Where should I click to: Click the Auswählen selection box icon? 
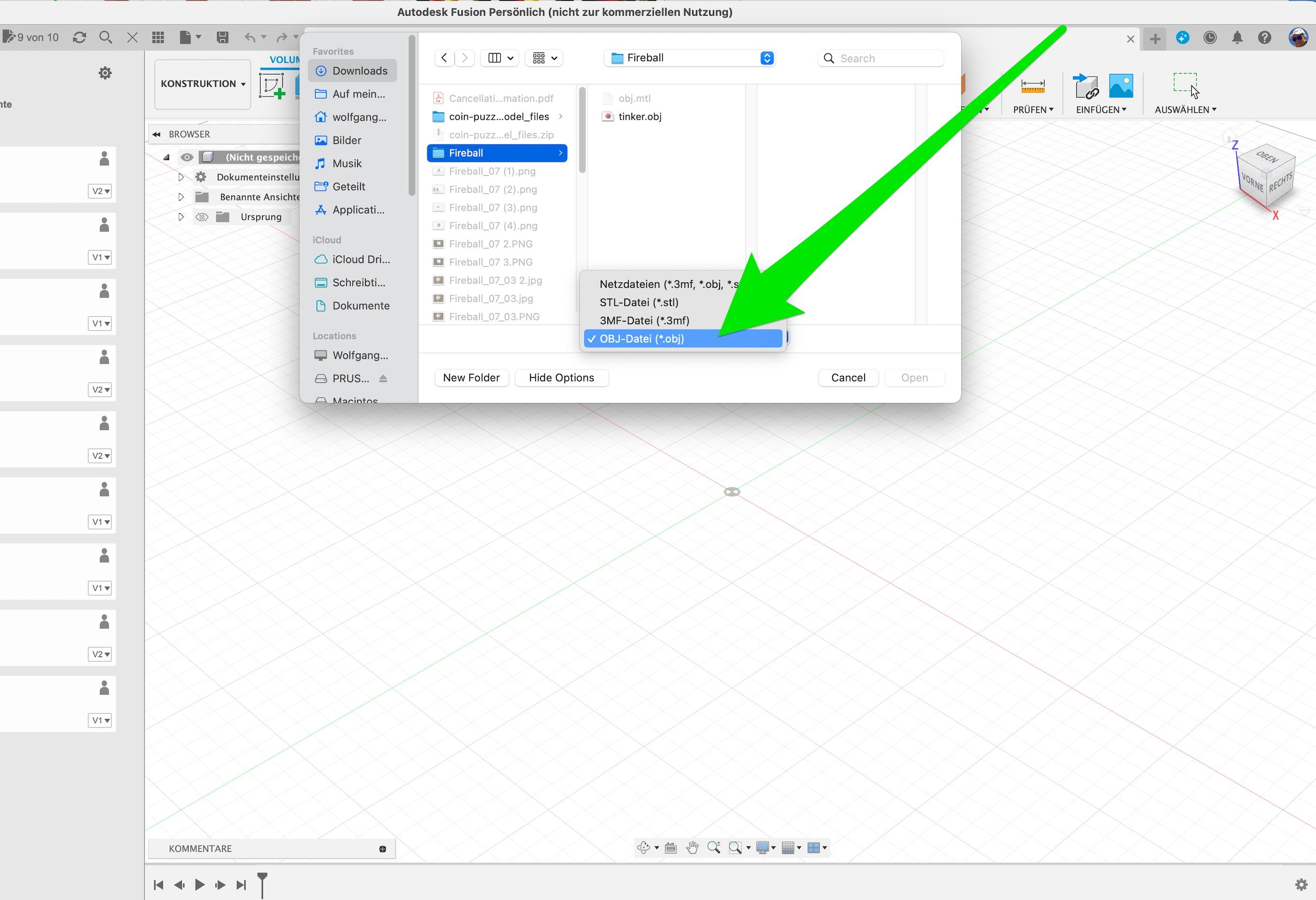pos(1185,84)
